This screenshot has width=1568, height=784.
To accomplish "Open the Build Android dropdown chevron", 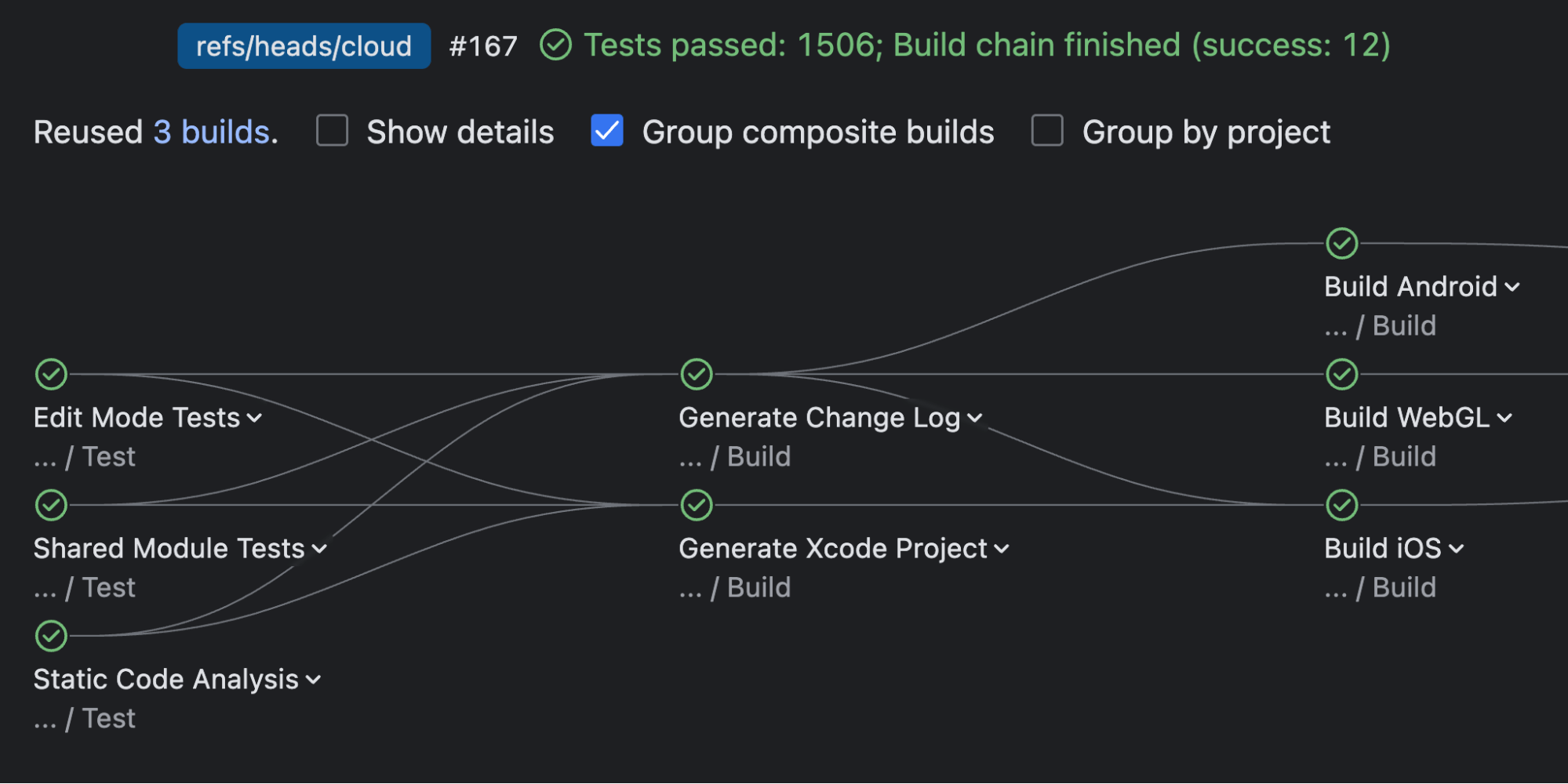I will click(1512, 288).
